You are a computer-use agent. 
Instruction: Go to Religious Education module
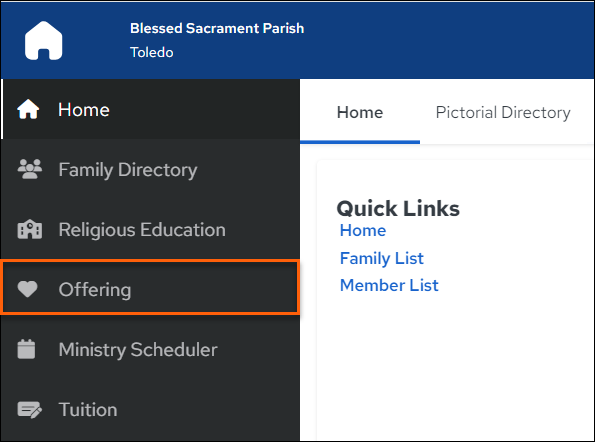click(150, 229)
